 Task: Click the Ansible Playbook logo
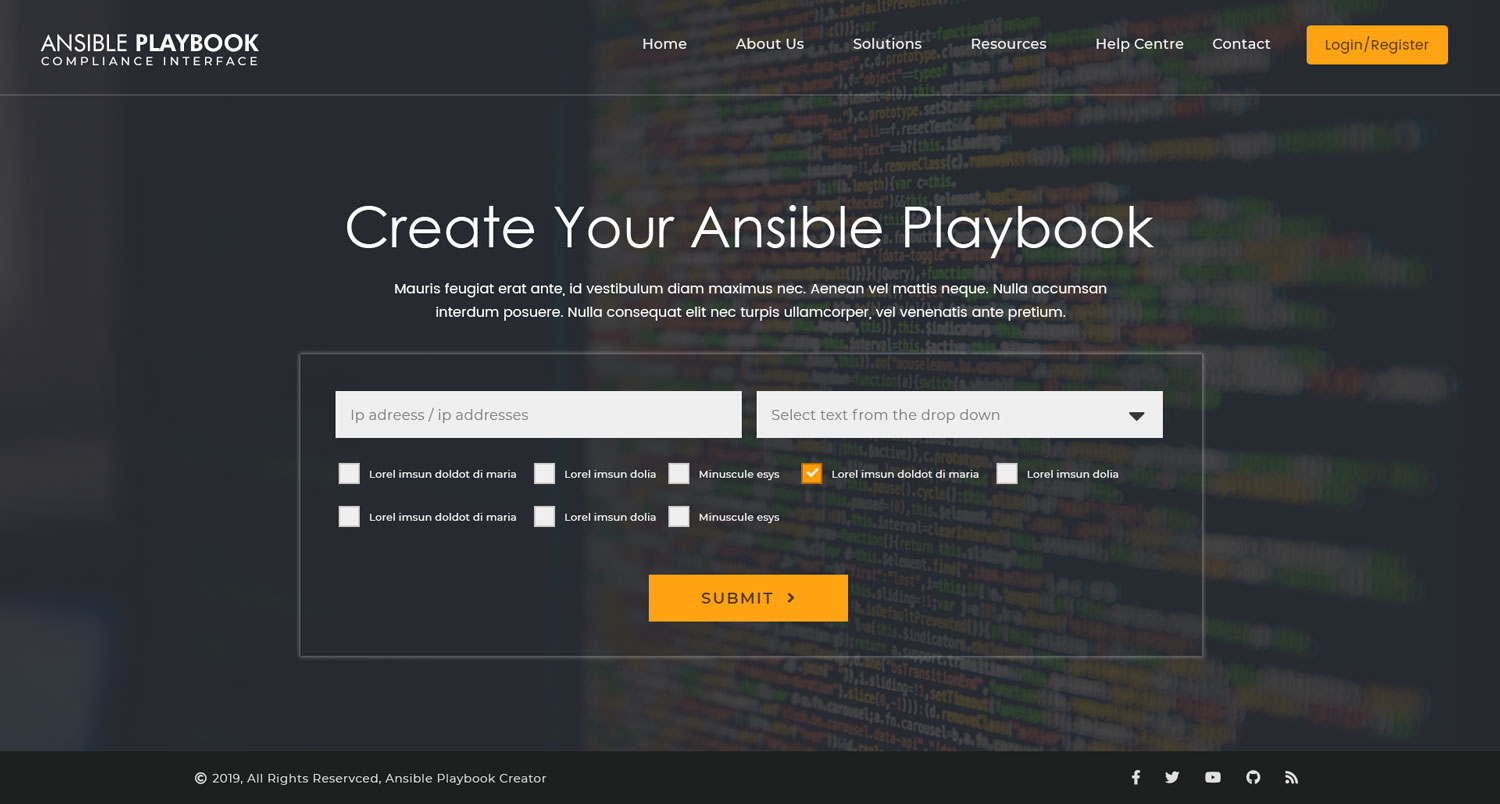point(150,49)
